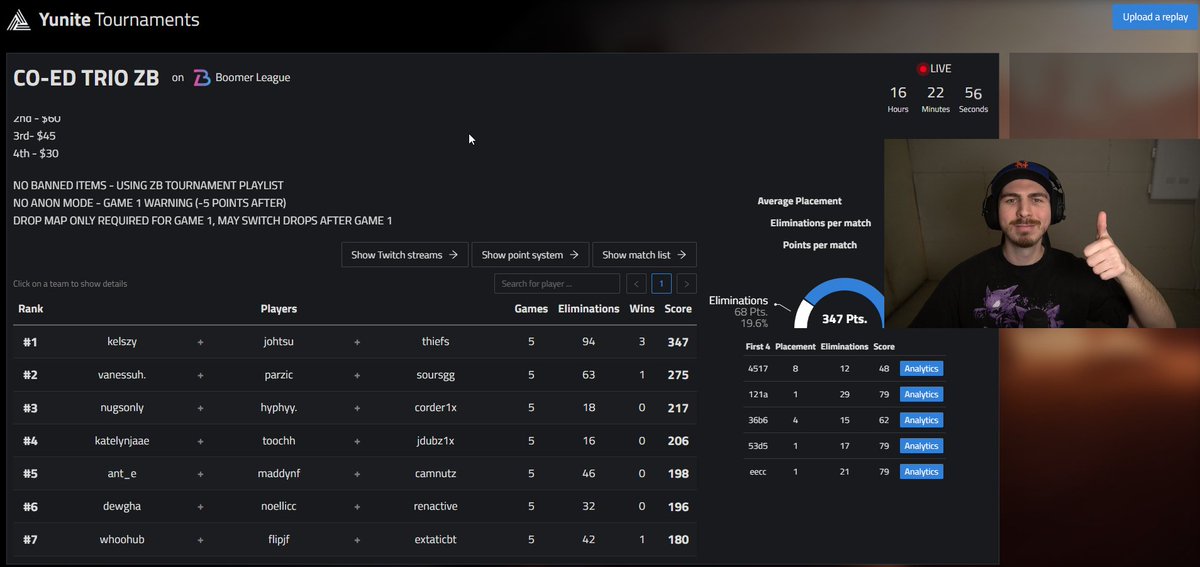Viewport: 1200px width, 567px height.
Task: Open Analytics for match 53d5
Action: coord(921,446)
